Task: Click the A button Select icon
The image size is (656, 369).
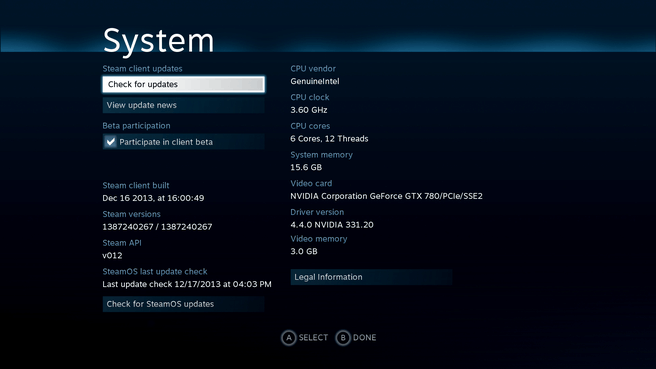Action: pyautogui.click(x=289, y=338)
